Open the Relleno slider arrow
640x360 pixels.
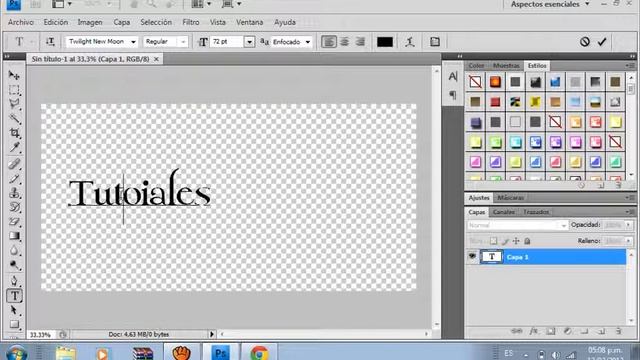628,241
